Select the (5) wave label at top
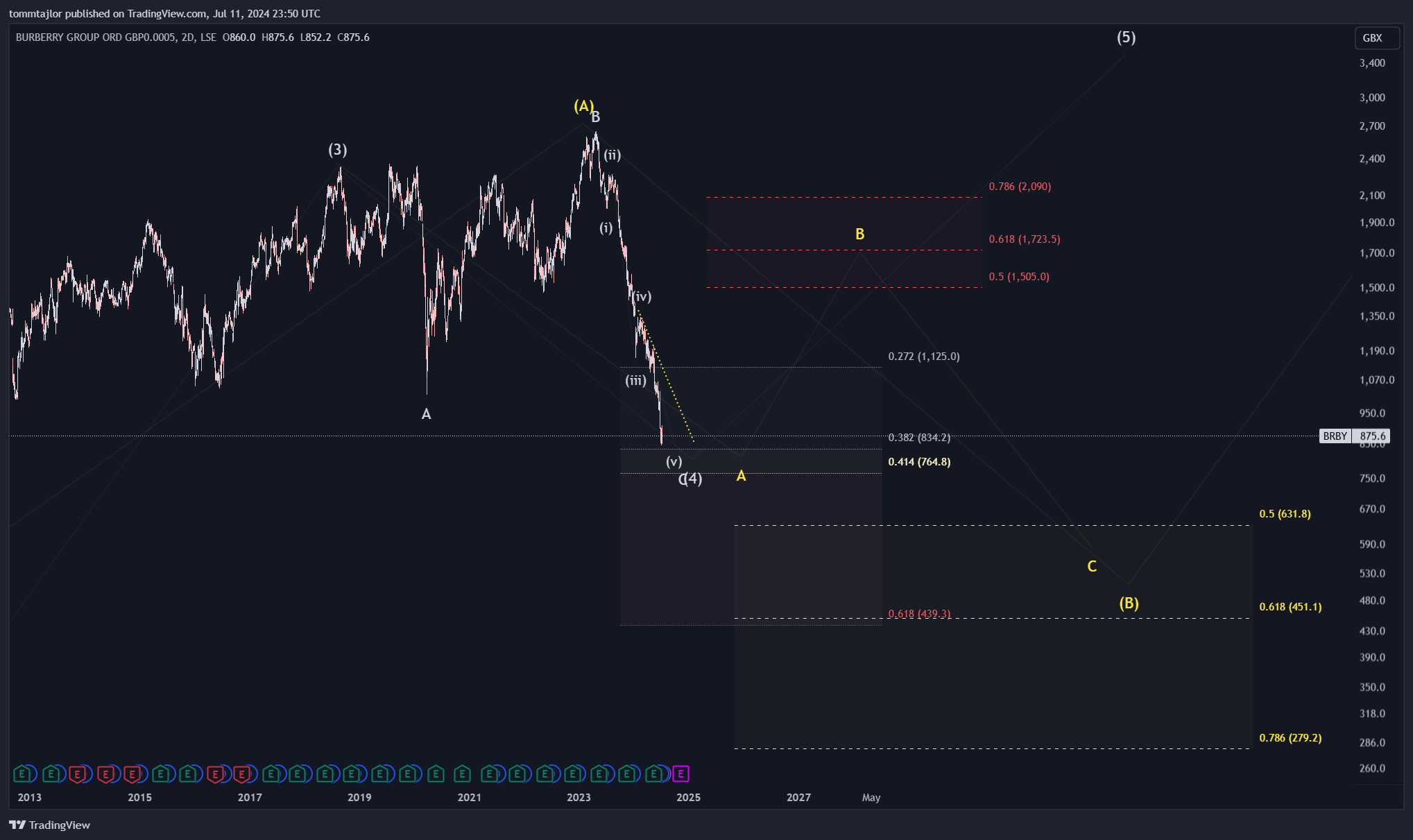 pyautogui.click(x=1126, y=37)
